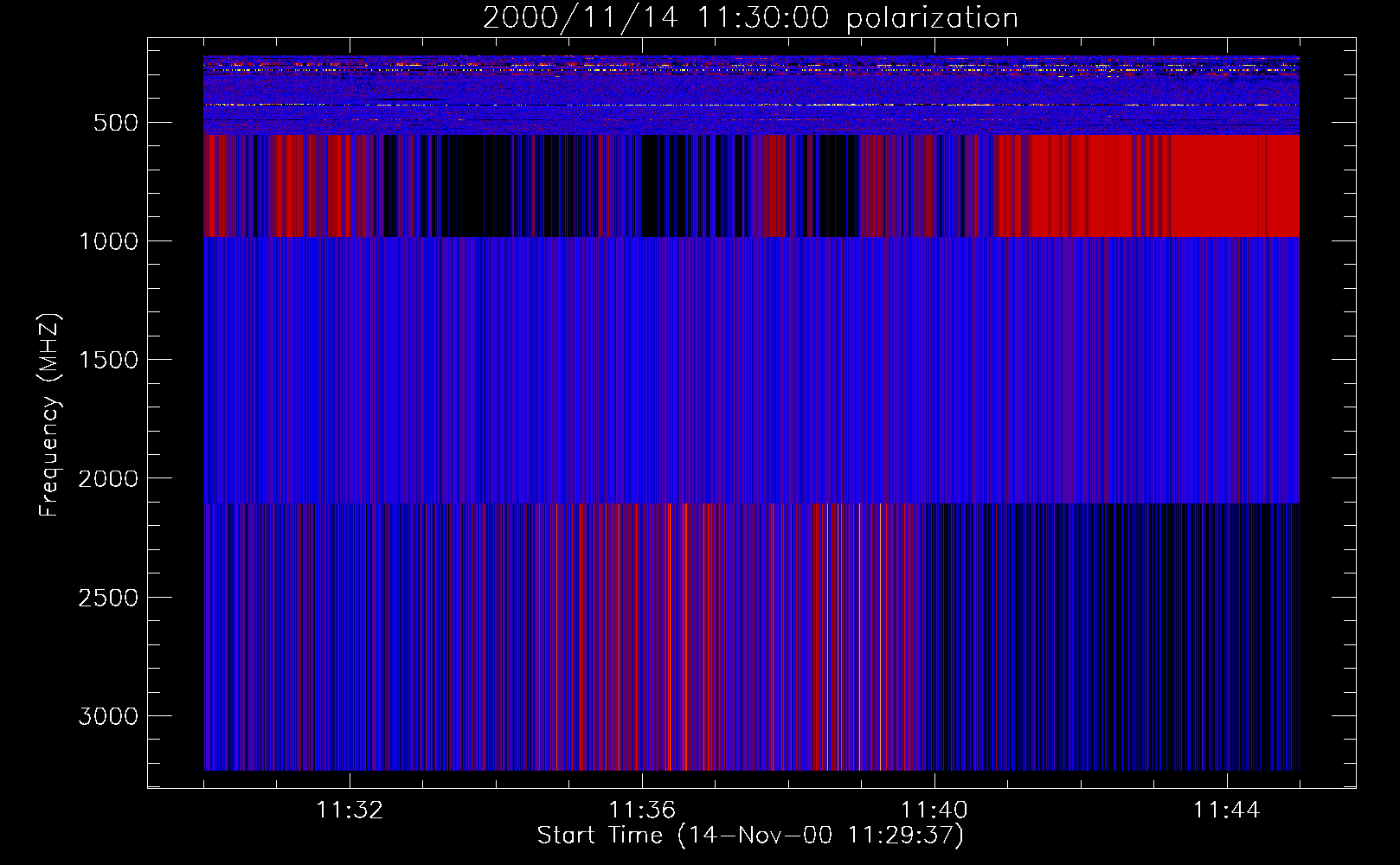The height and width of the screenshot is (865, 1400).
Task: Select the 1500 frequency axis label
Action: pyautogui.click(x=108, y=360)
